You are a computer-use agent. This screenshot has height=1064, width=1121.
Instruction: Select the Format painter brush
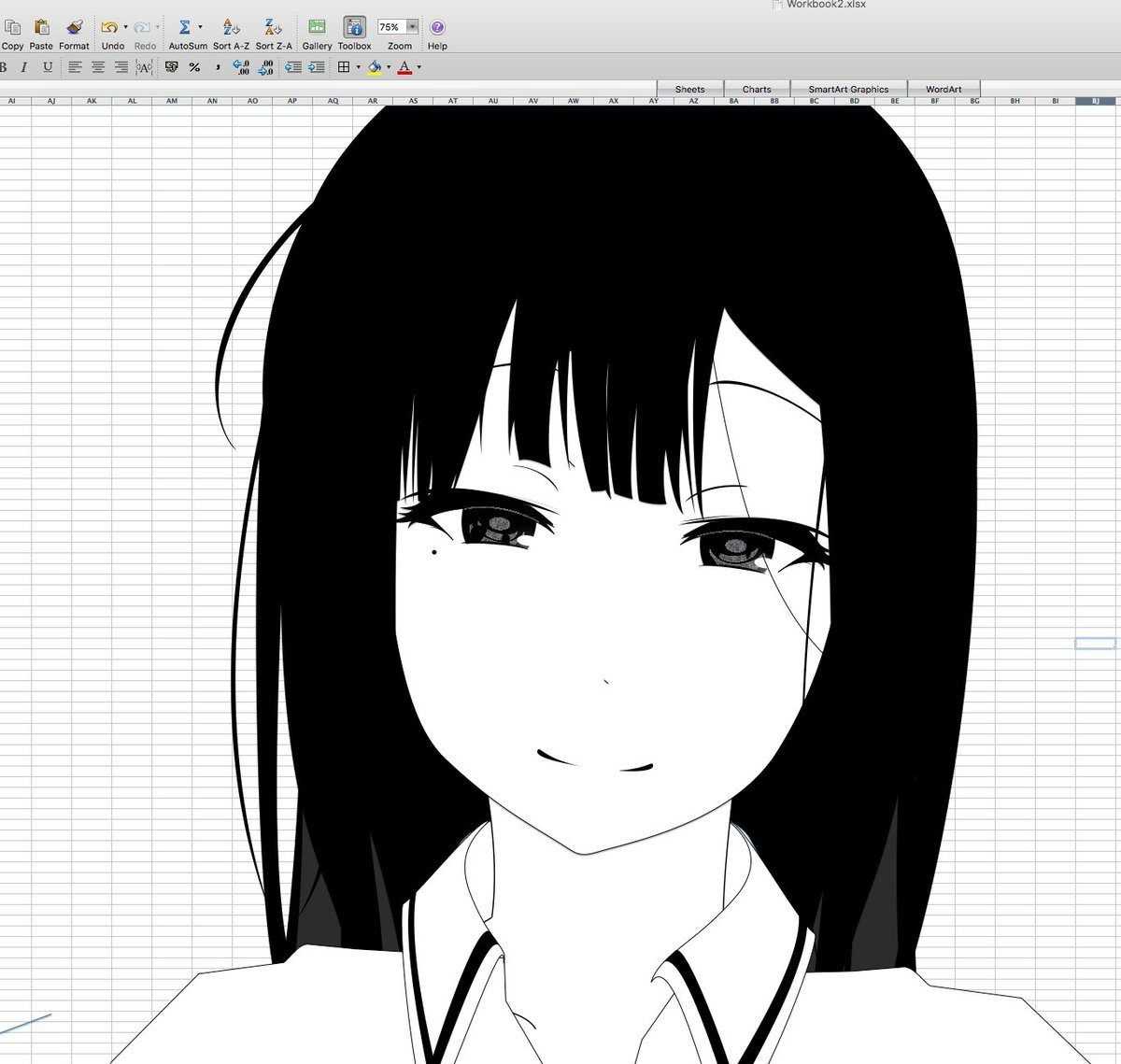[x=74, y=27]
